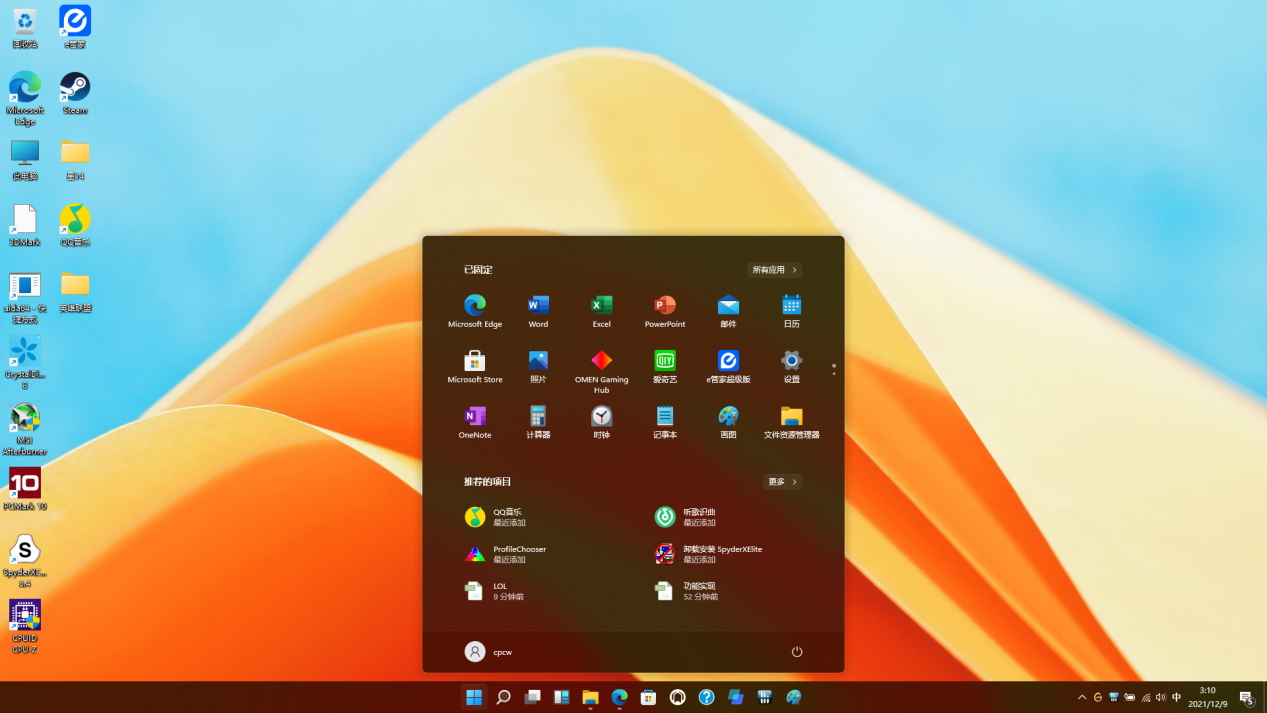Open the 爱奇艺 (iQIYI) app
Screen dimensions: 1267x713
665,366
